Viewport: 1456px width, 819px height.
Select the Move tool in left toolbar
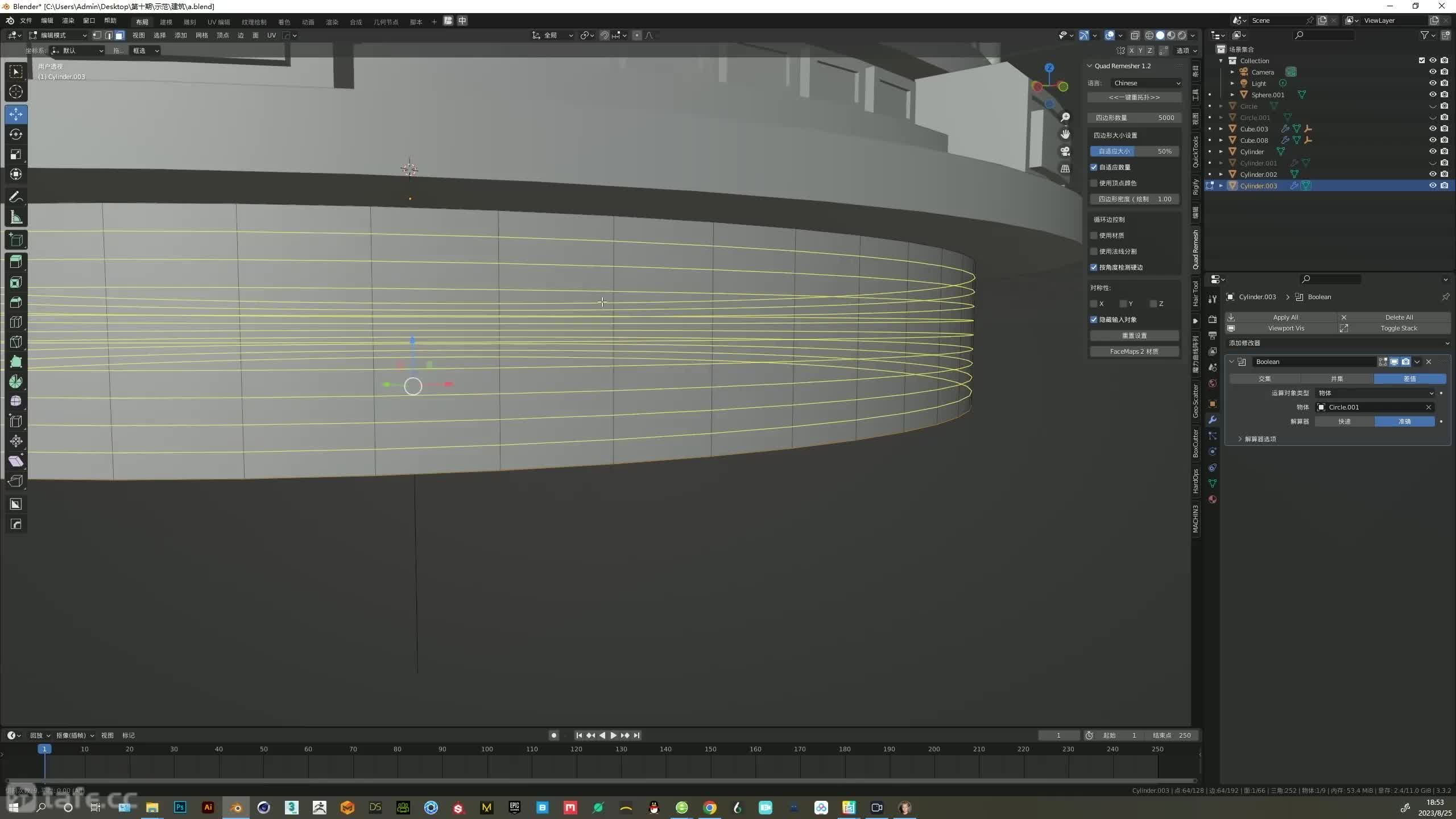click(16, 114)
